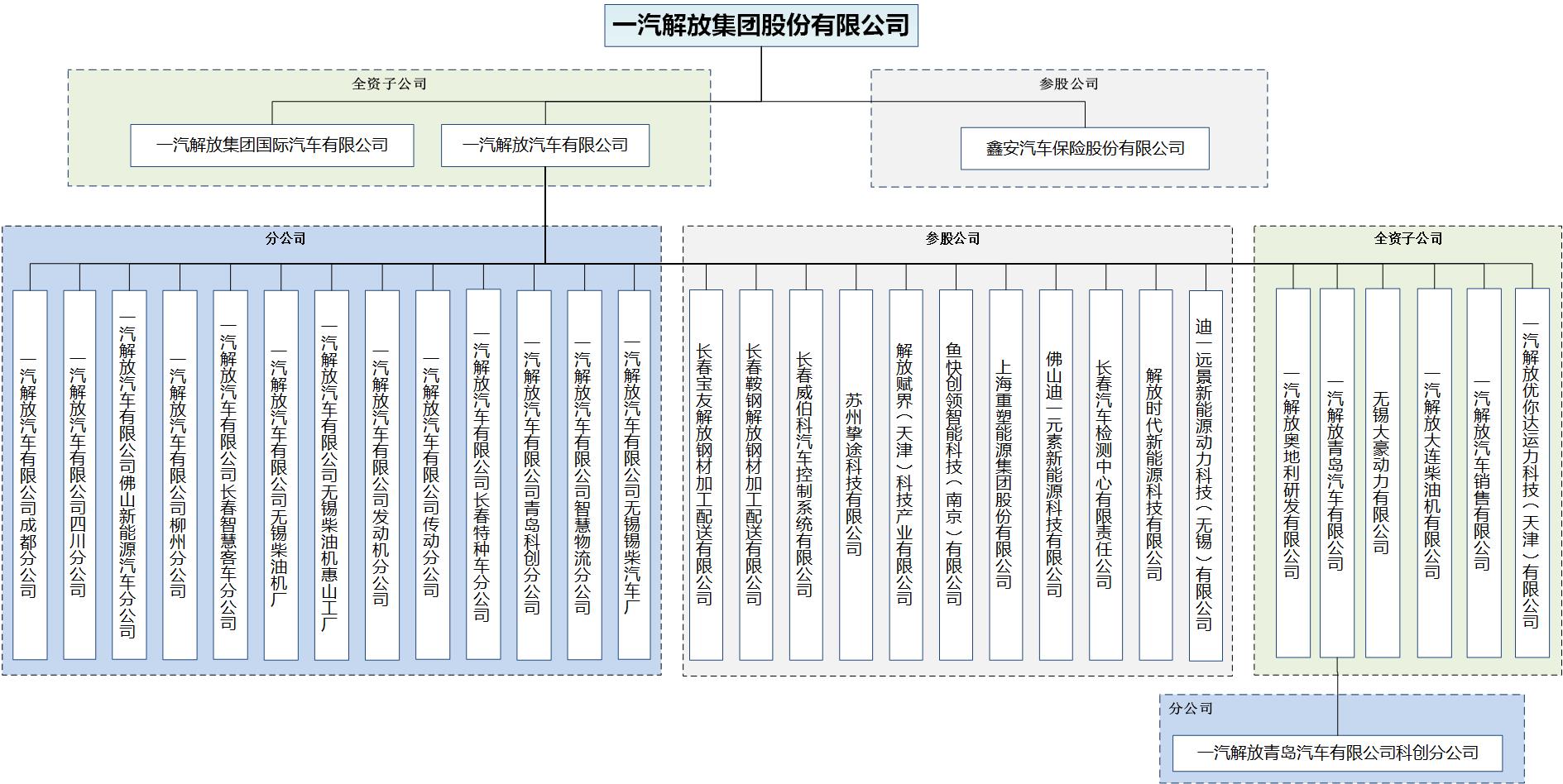Select 一汽解放奥地利研发有限公司 box
1563x784 pixels.
(x=1292, y=473)
